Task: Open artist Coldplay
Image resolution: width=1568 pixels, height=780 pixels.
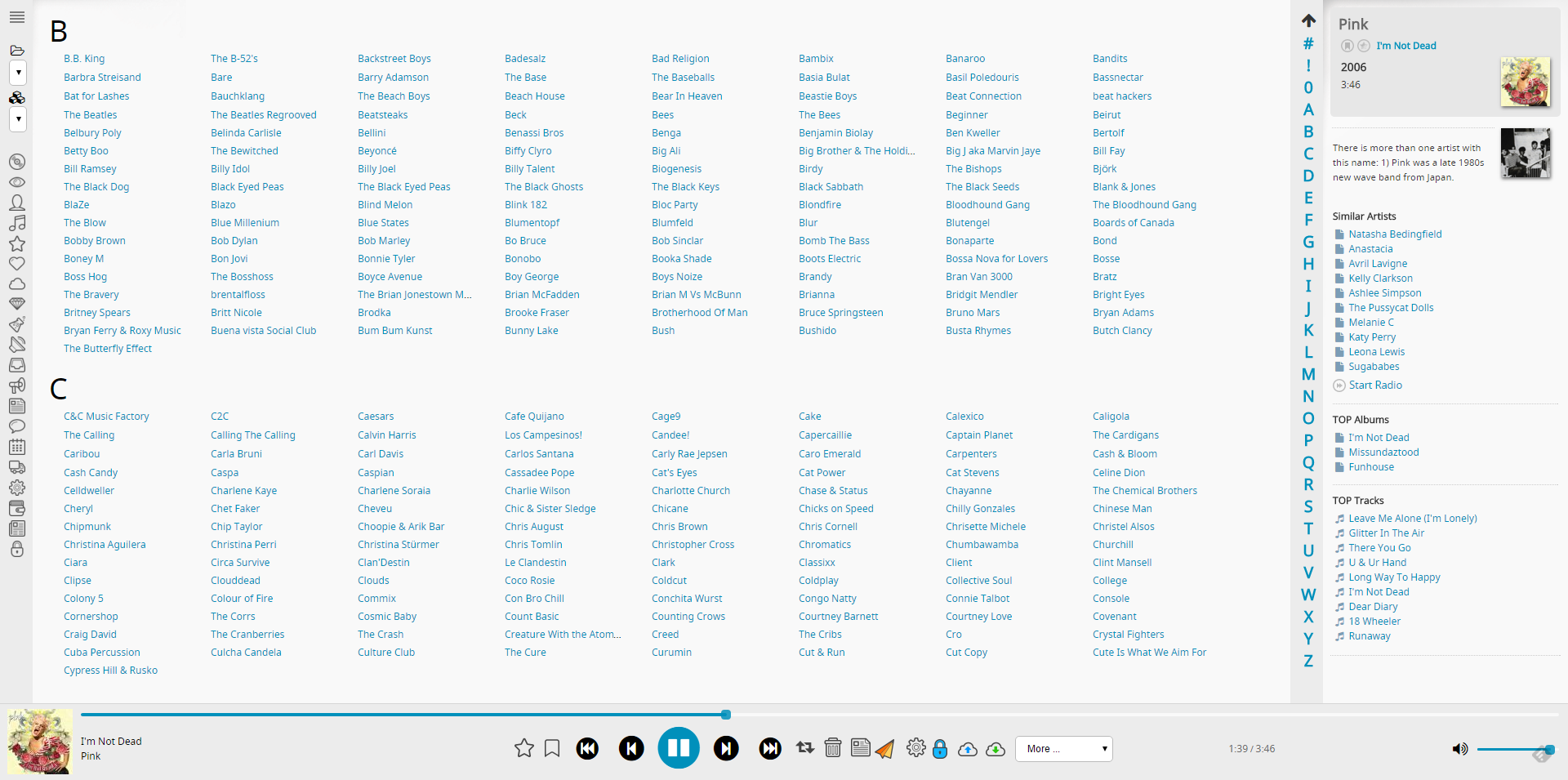Action: click(x=818, y=581)
